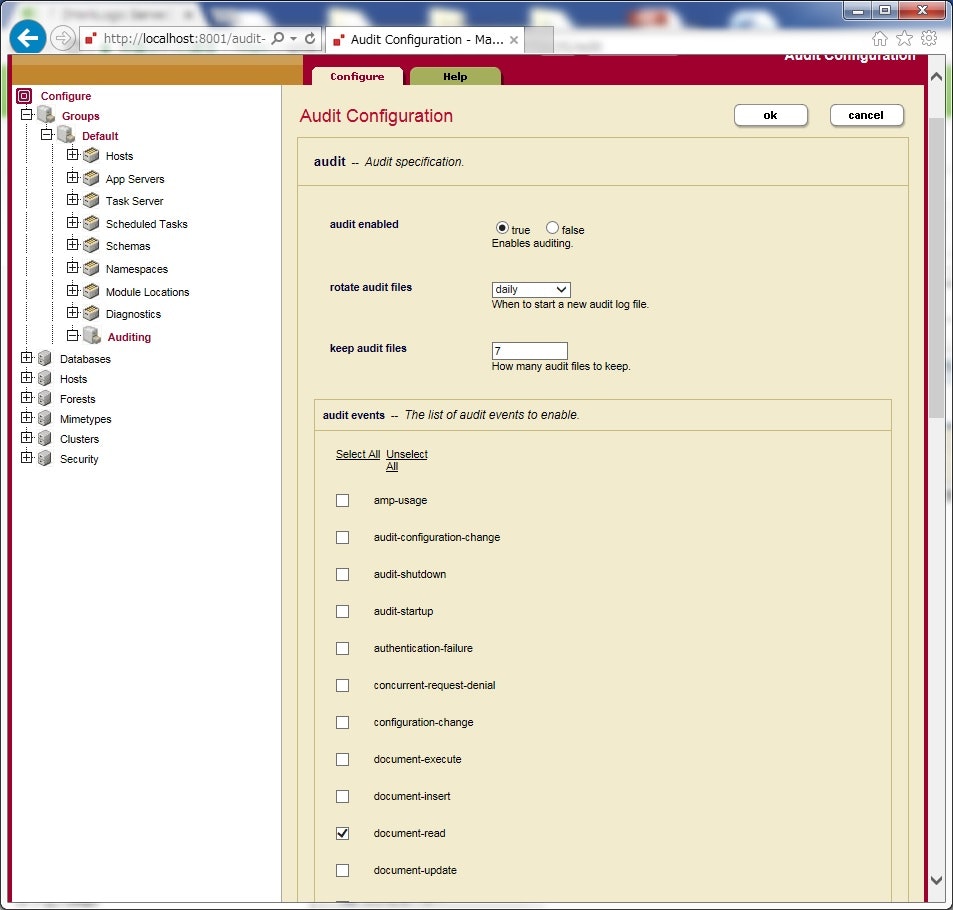The height and width of the screenshot is (910, 953).
Task: Click the Namespaces package icon
Action: tap(91, 268)
